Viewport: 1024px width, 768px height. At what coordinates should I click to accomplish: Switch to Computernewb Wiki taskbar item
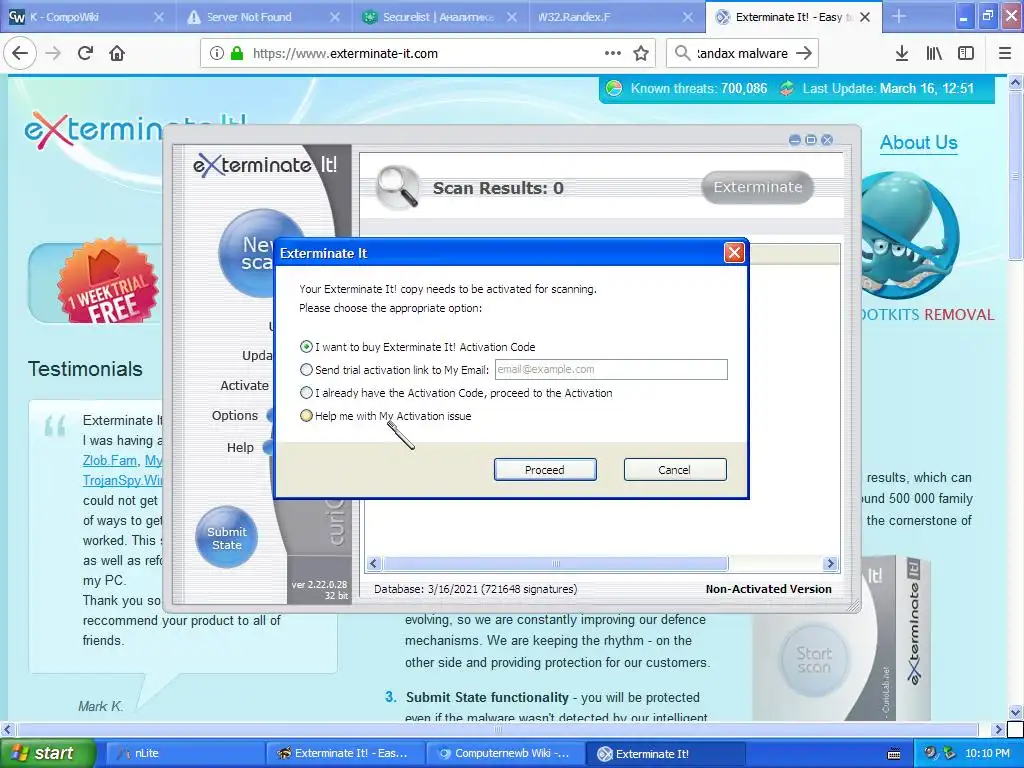point(504,754)
